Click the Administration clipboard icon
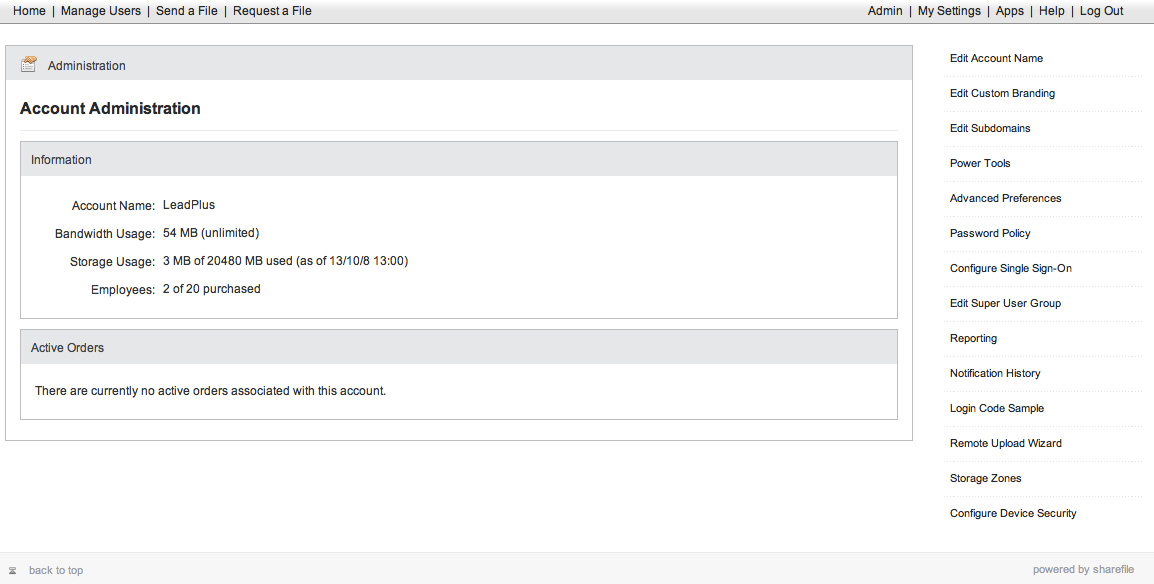Image resolution: width=1154 pixels, height=584 pixels. click(x=29, y=64)
